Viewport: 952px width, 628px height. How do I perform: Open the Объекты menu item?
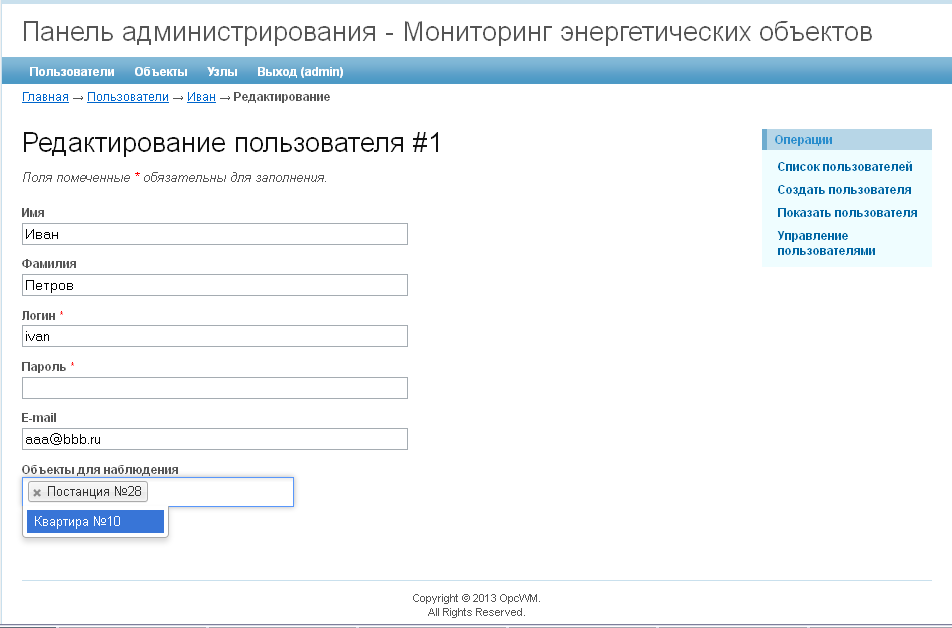[x=161, y=72]
